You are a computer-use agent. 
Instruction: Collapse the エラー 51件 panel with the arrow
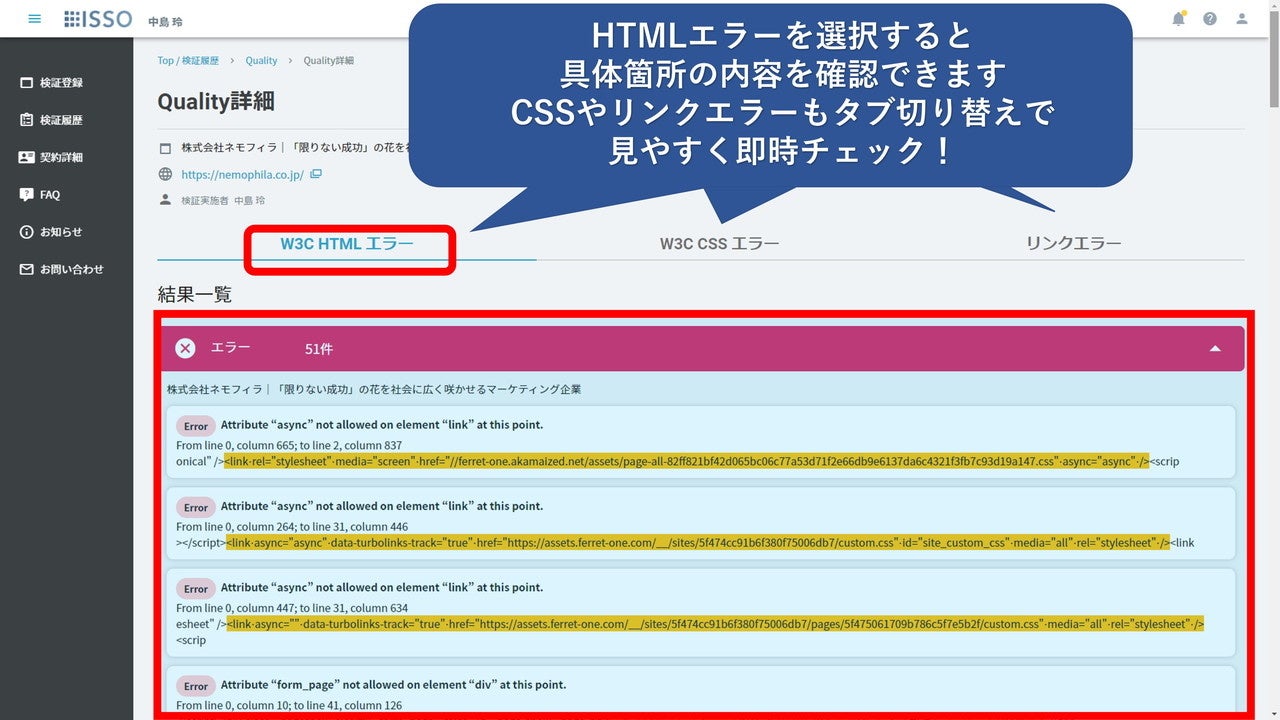click(1215, 348)
